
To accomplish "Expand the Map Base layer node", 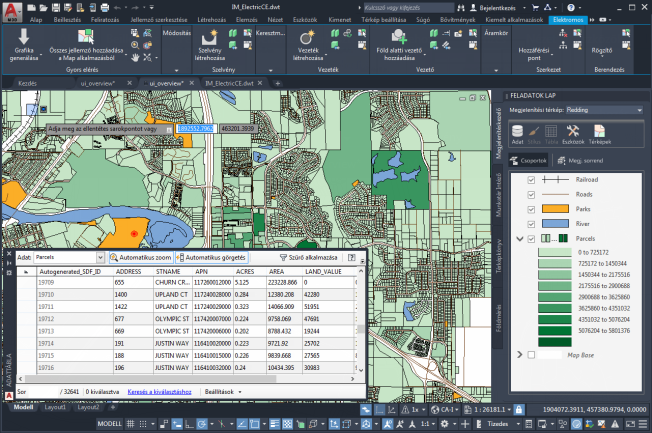I will [x=518, y=354].
